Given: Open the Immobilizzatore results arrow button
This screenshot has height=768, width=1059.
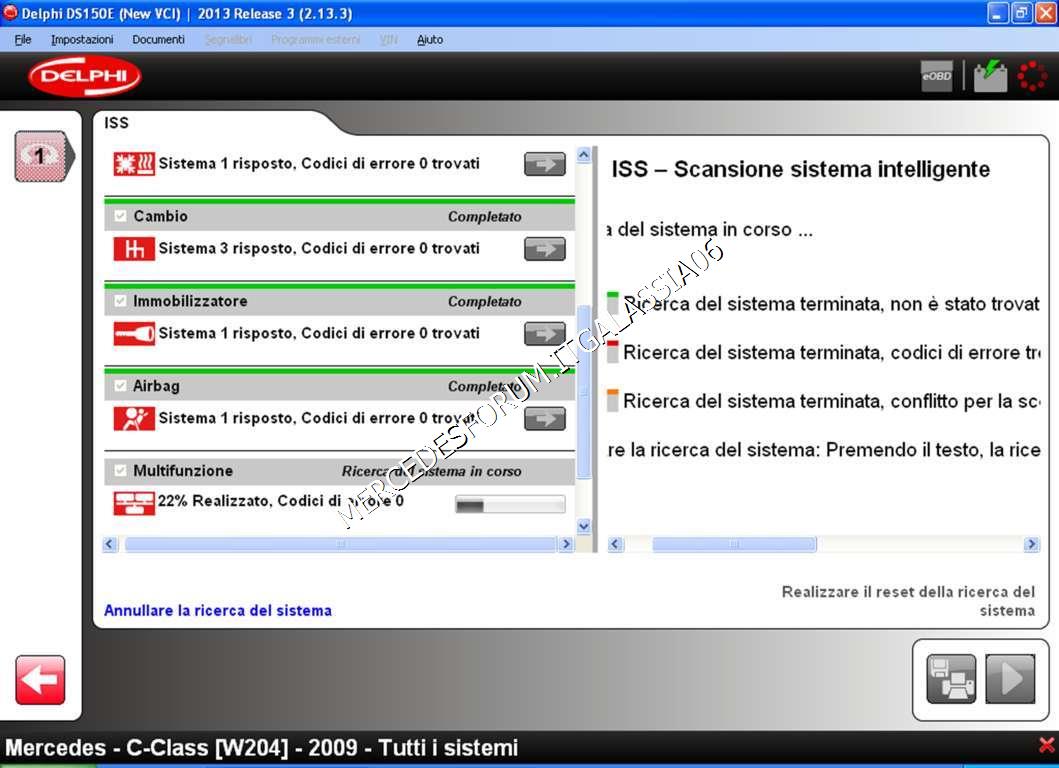Looking at the screenshot, I should tap(545, 334).
